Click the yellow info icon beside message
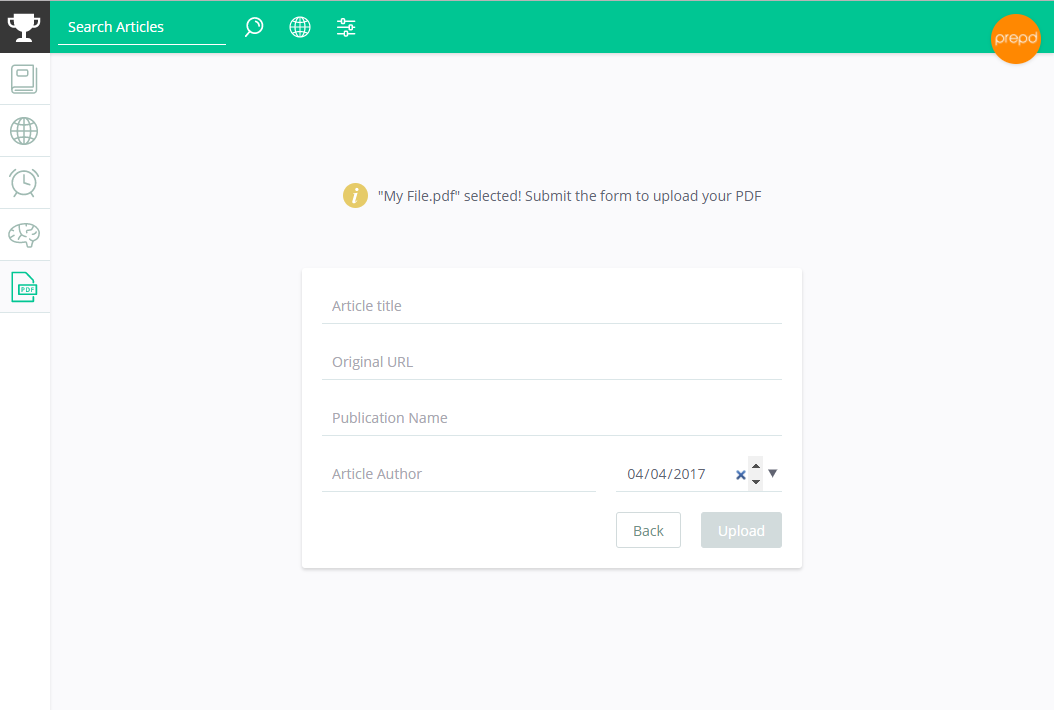 click(x=355, y=196)
